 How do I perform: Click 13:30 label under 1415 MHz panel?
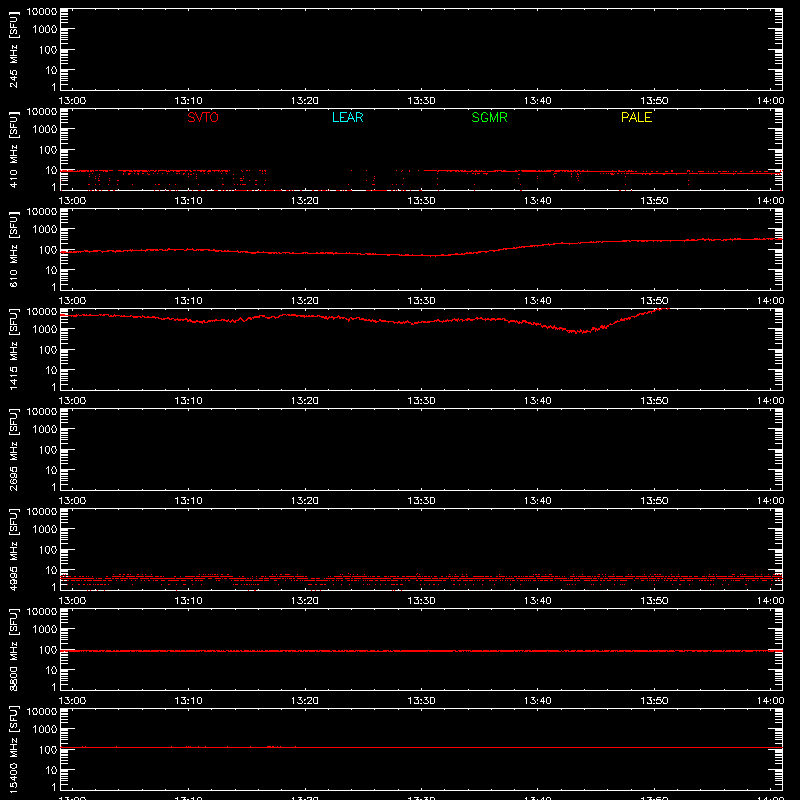[x=421, y=401]
